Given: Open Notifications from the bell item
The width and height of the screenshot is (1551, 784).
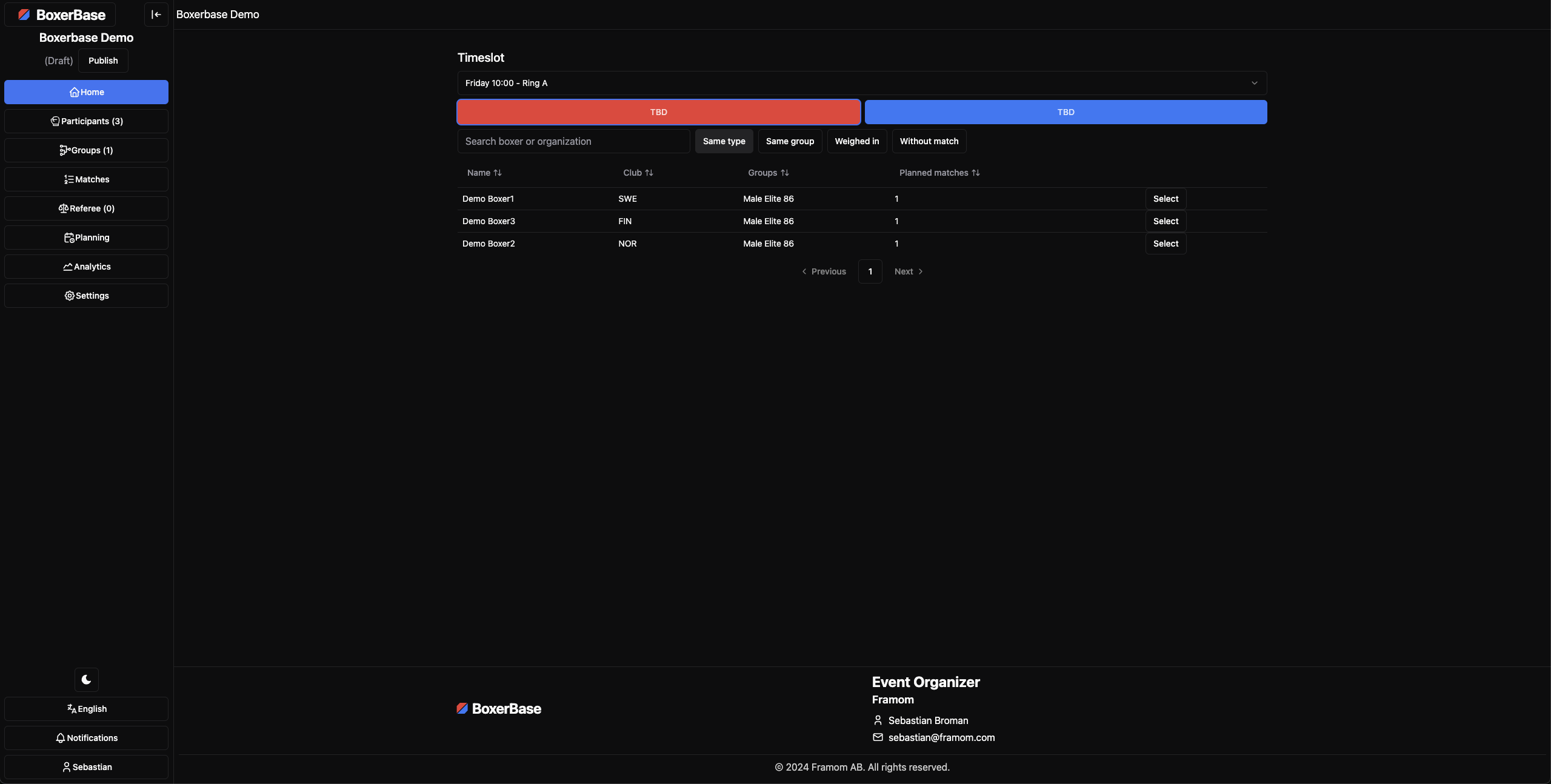Looking at the screenshot, I should pos(86,737).
